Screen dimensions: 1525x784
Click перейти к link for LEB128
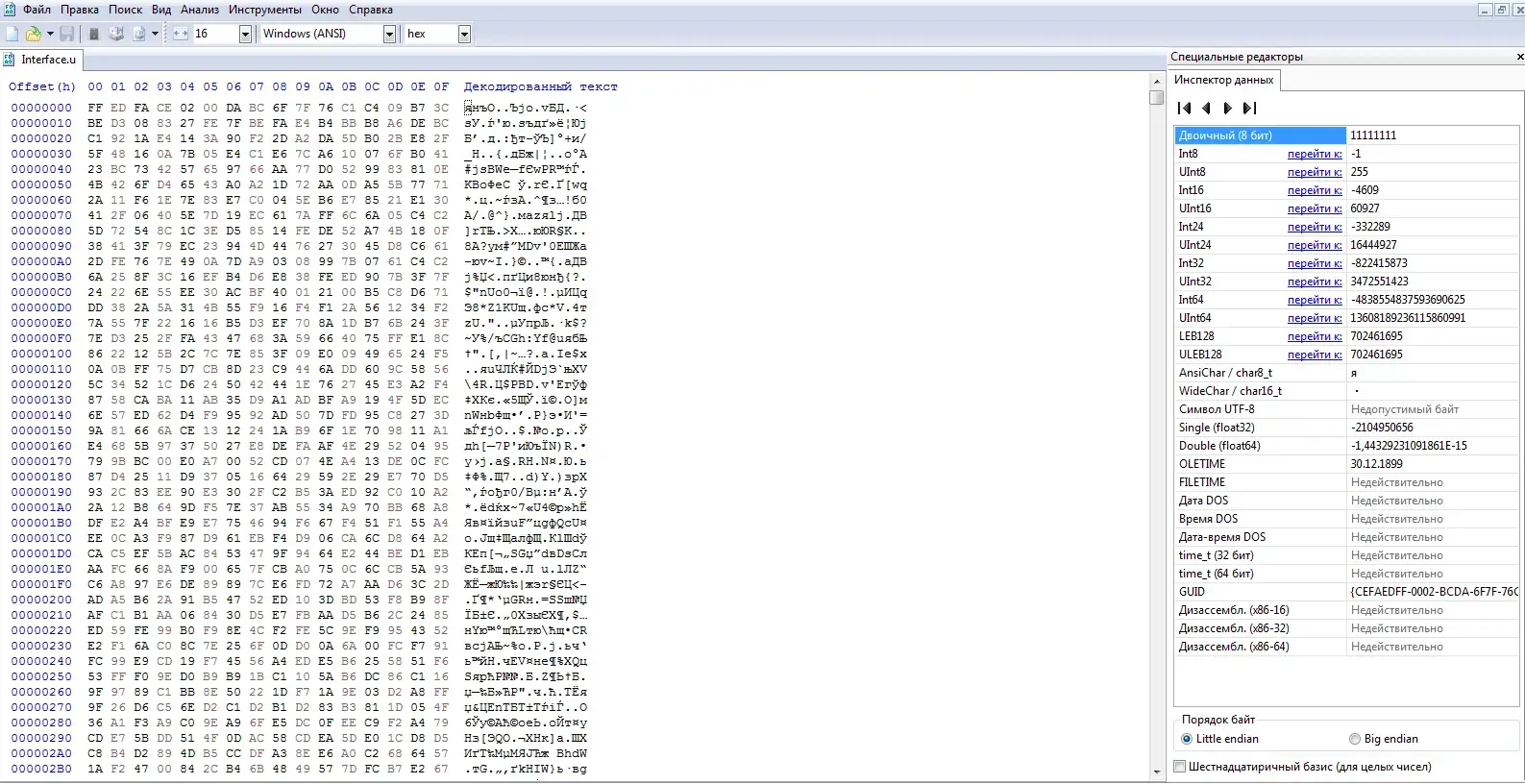[1315, 336]
